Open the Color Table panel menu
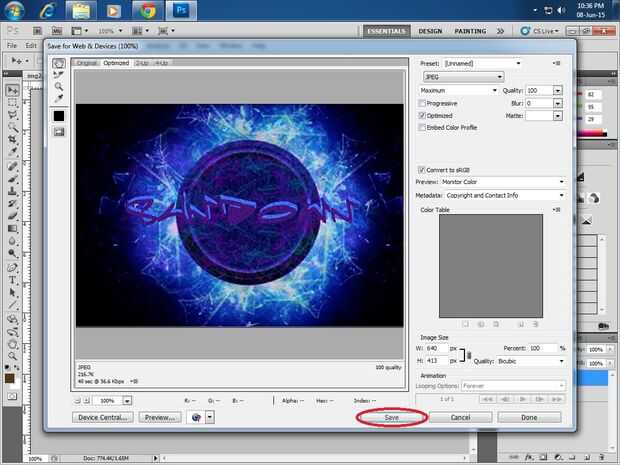The width and height of the screenshot is (620, 465). pos(557,210)
